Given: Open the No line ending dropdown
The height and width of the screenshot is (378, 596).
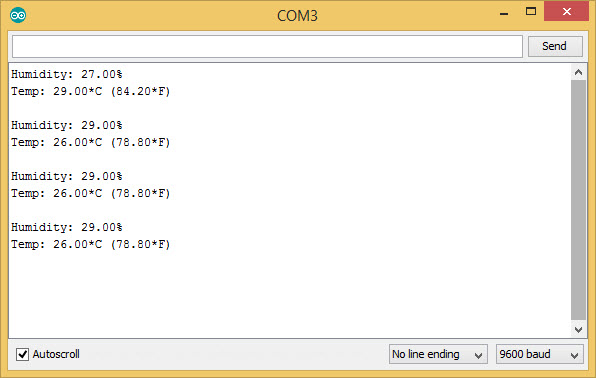Looking at the screenshot, I should (438, 354).
